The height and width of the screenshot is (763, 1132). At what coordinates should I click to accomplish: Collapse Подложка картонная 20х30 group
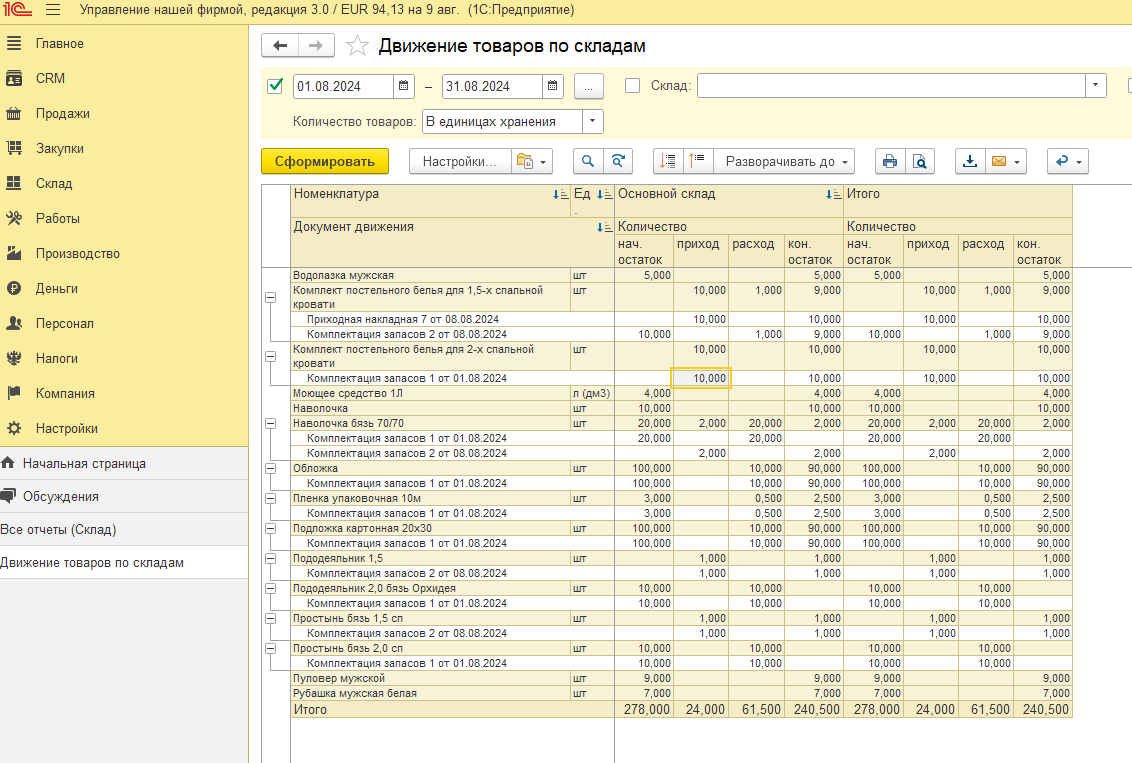click(x=271, y=528)
